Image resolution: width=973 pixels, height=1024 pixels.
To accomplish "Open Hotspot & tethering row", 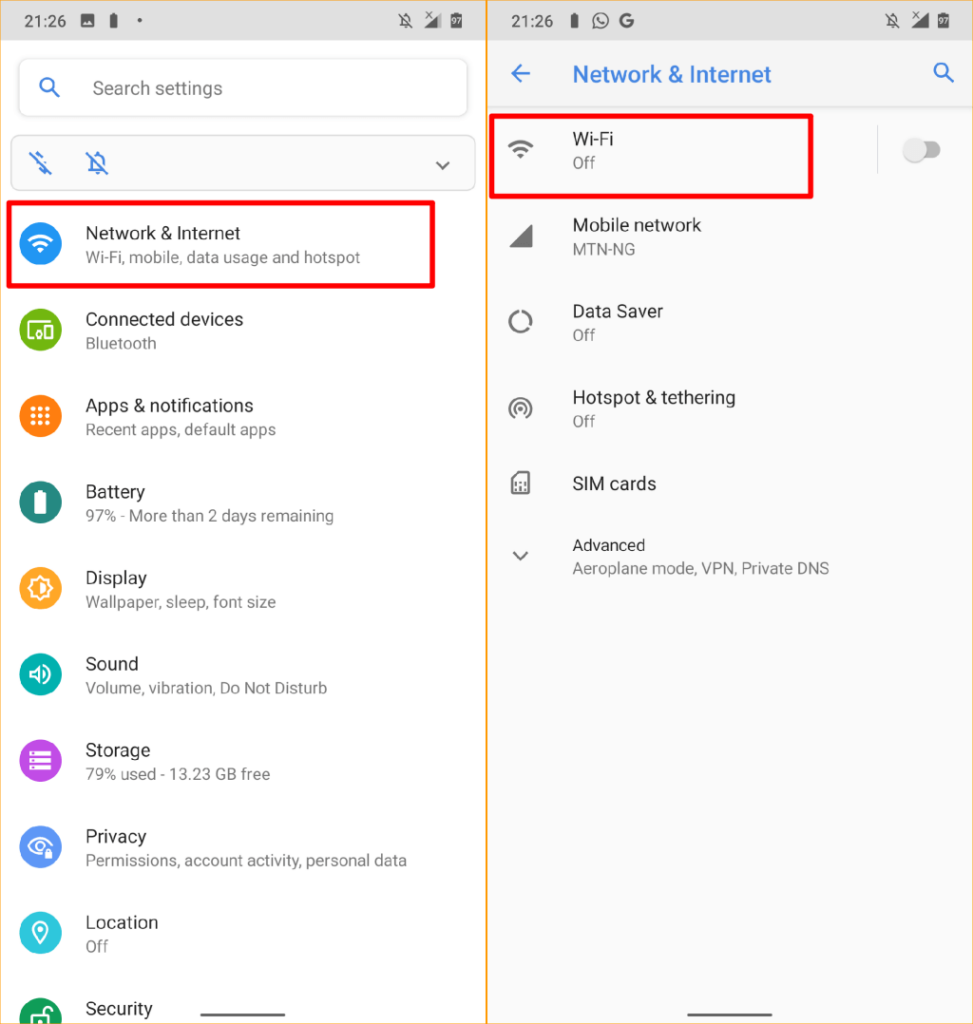I will coord(730,409).
